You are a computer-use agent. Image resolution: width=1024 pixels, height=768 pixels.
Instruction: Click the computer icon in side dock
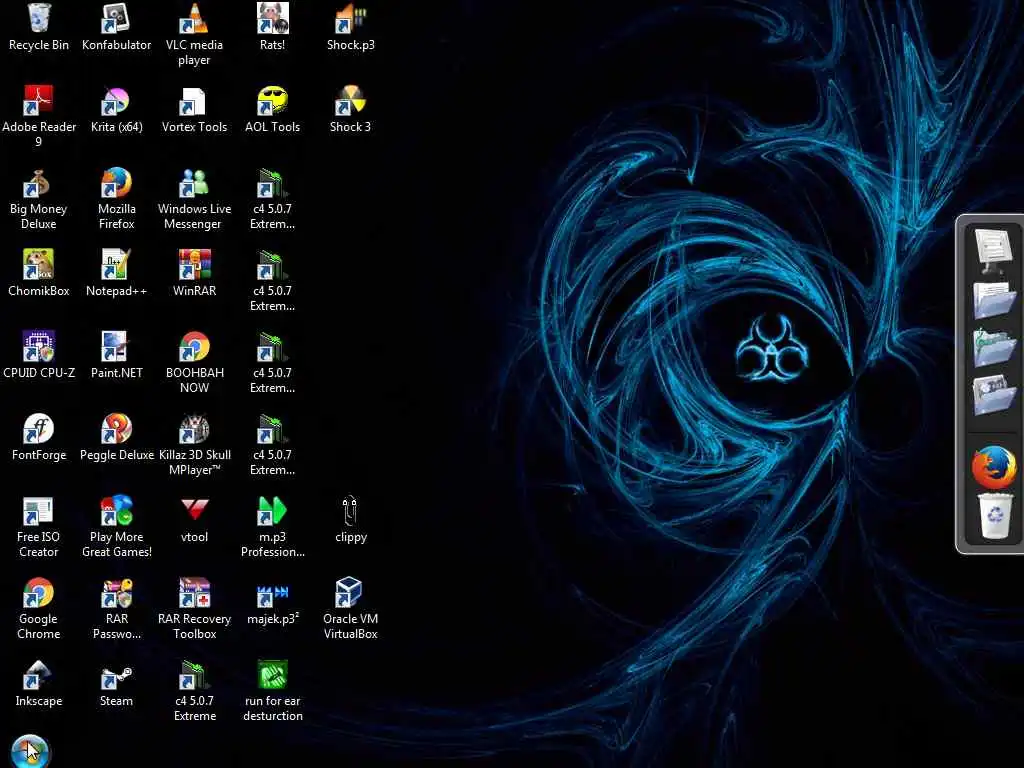(x=993, y=249)
